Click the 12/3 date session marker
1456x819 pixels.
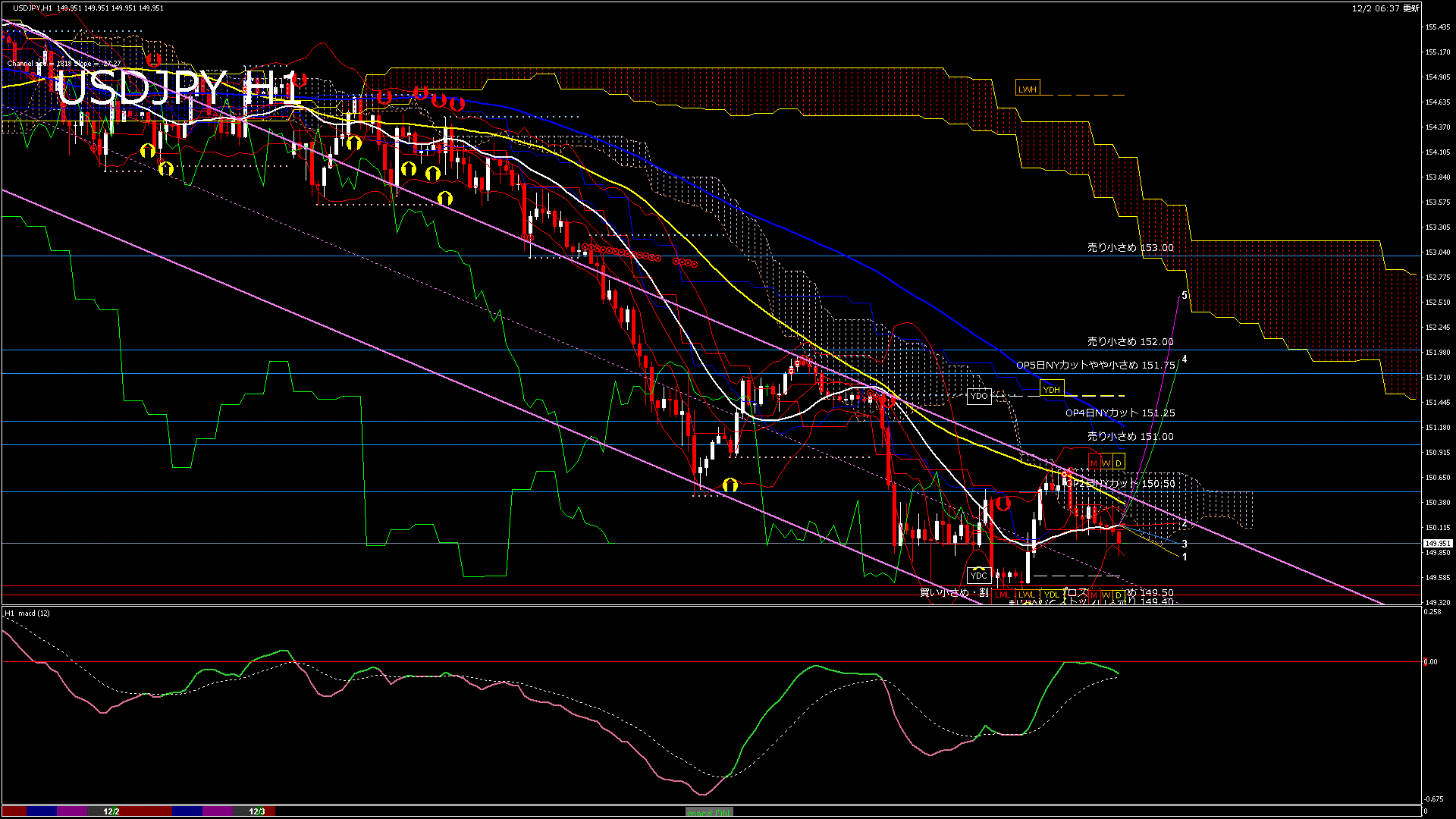pos(257,811)
